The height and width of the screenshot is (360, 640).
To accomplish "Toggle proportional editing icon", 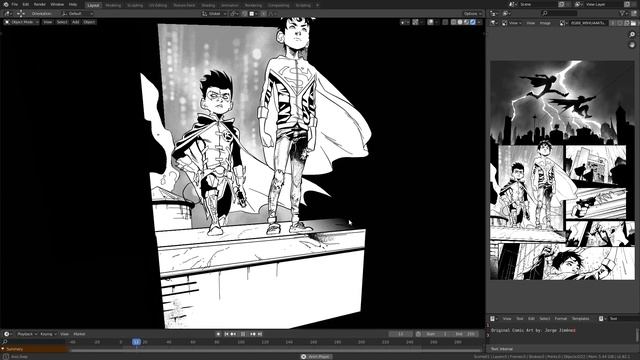I will (263, 13).
